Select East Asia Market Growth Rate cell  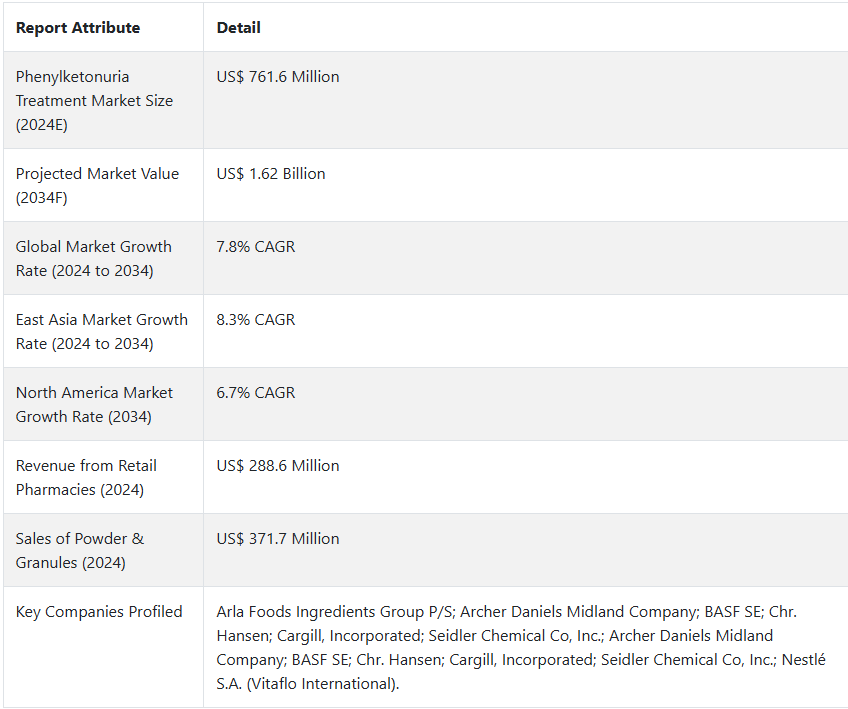point(102,332)
